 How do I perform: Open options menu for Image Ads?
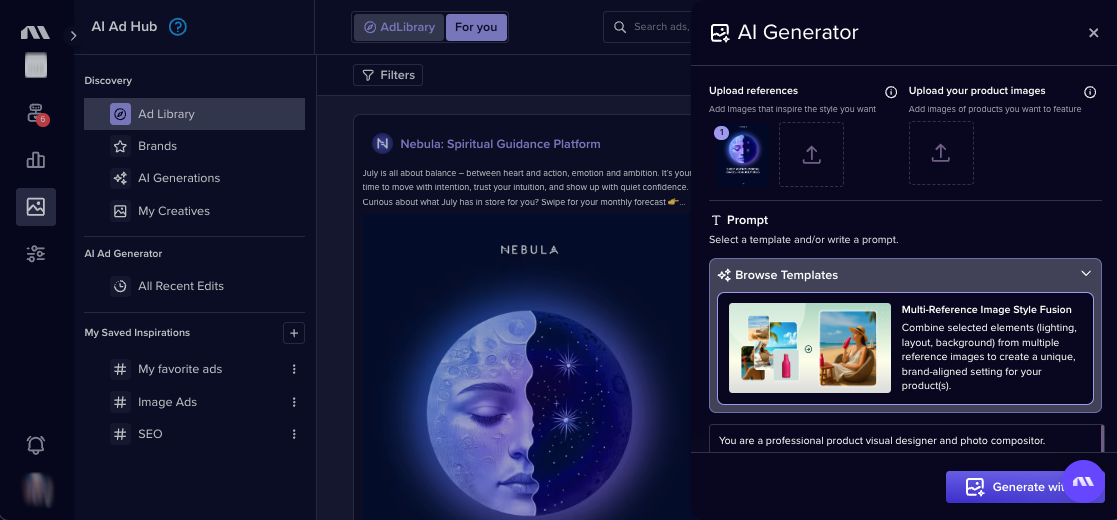(x=293, y=402)
